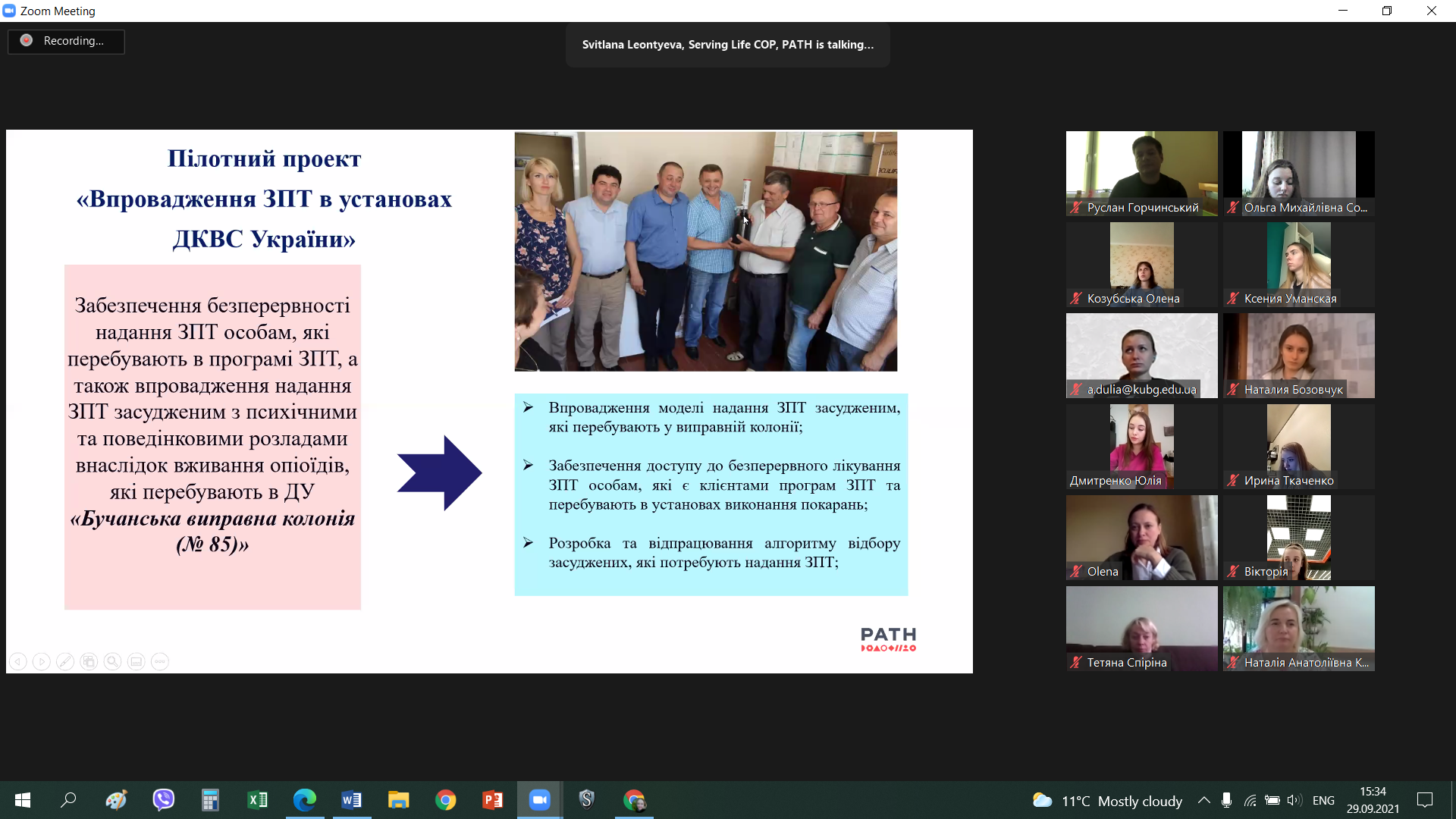
Task: Switch to PowerPoint in taskbar
Action: coord(492,800)
